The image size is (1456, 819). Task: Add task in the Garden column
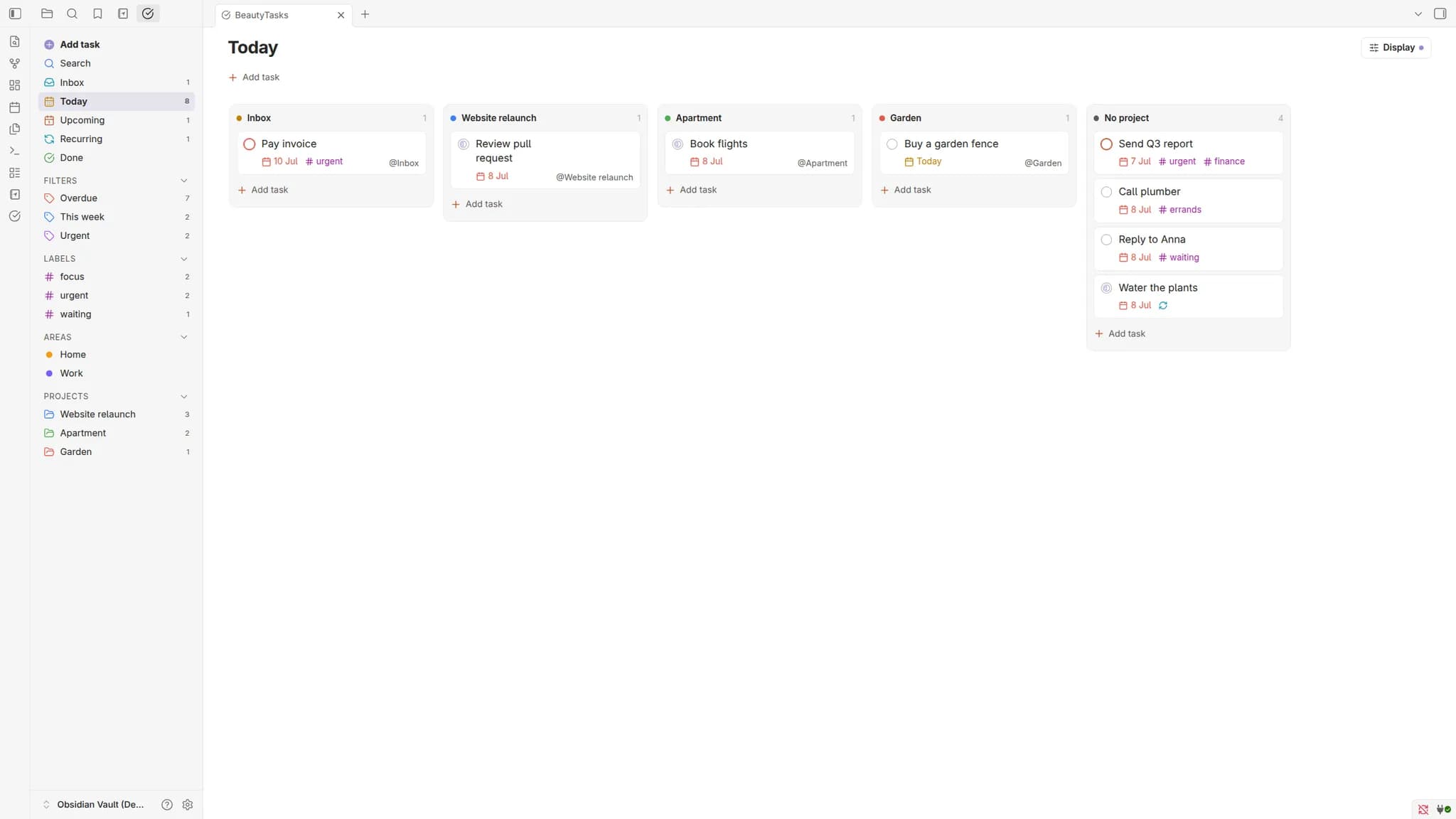(906, 190)
